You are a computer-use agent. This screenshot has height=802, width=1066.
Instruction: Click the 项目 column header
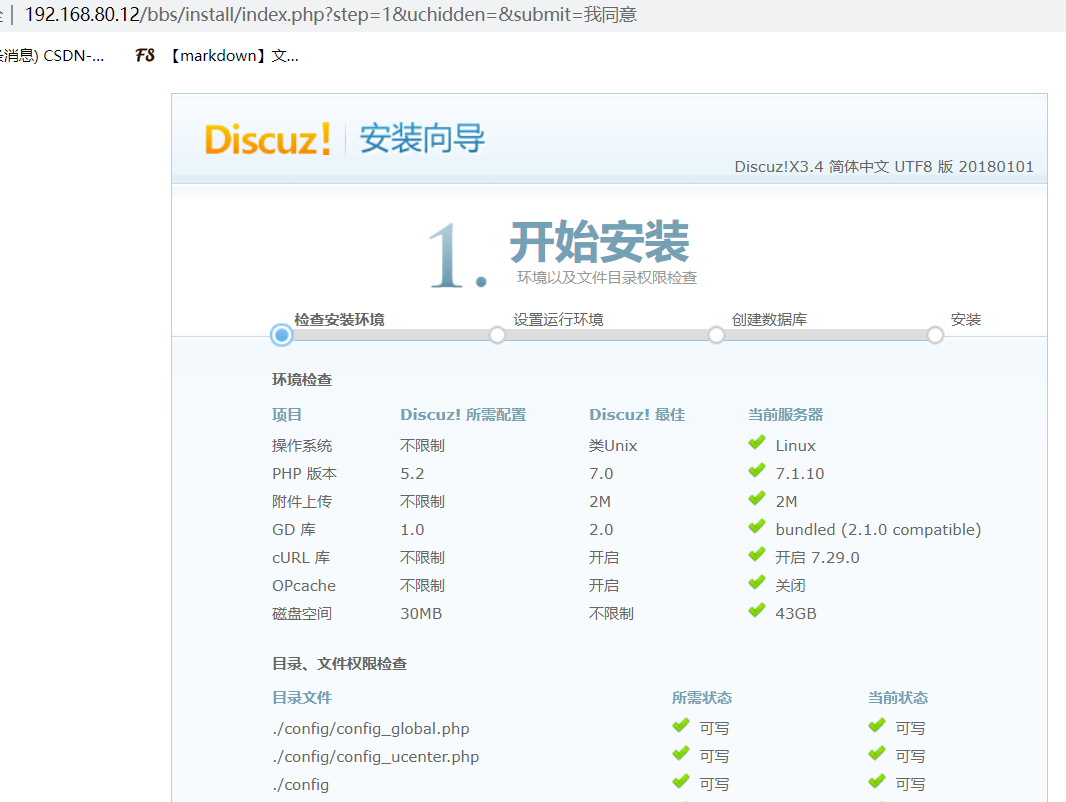pos(287,415)
